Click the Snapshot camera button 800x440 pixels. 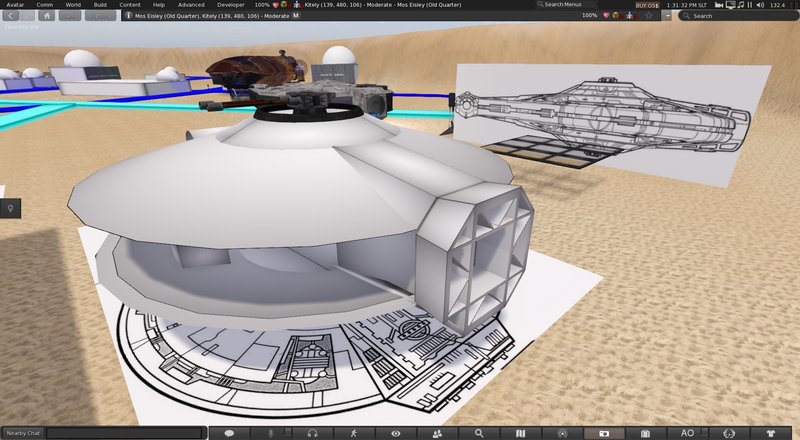coord(604,433)
